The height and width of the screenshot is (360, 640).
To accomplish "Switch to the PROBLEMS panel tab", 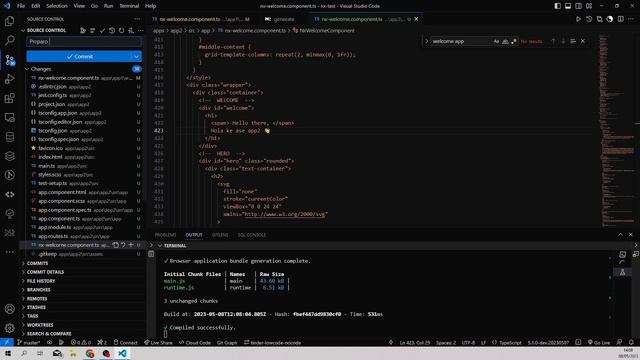I will coord(165,235).
